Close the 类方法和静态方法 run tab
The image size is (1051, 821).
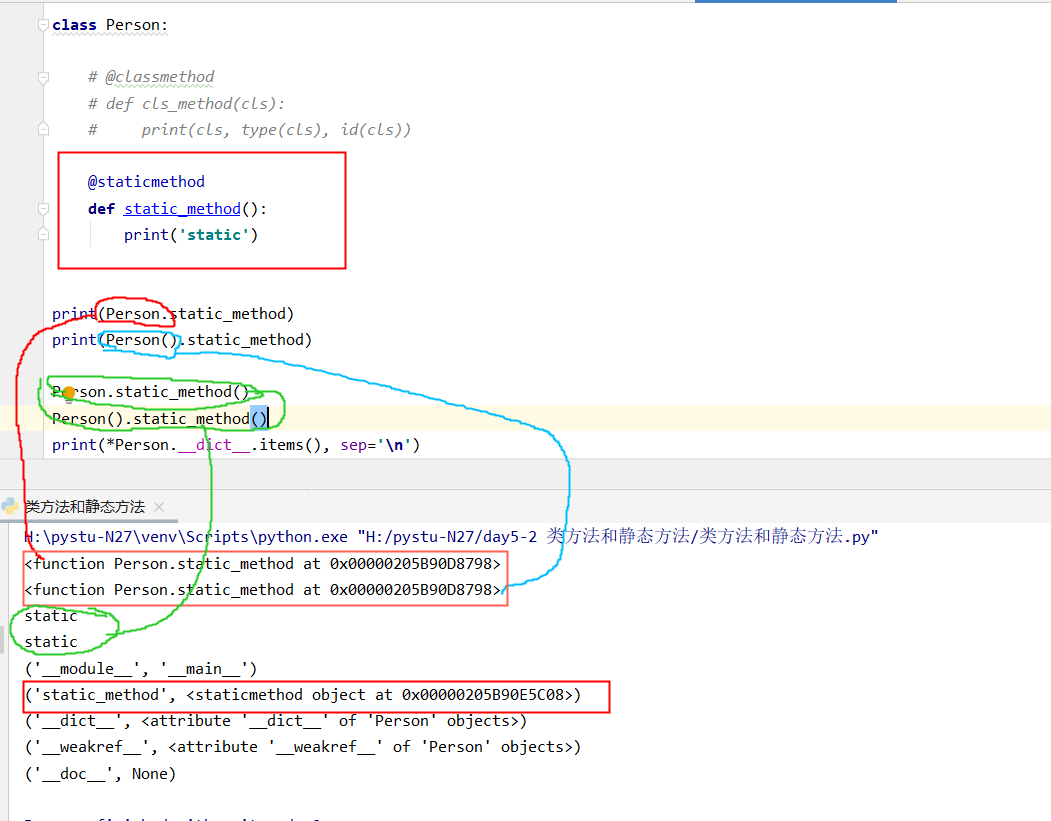tap(159, 508)
